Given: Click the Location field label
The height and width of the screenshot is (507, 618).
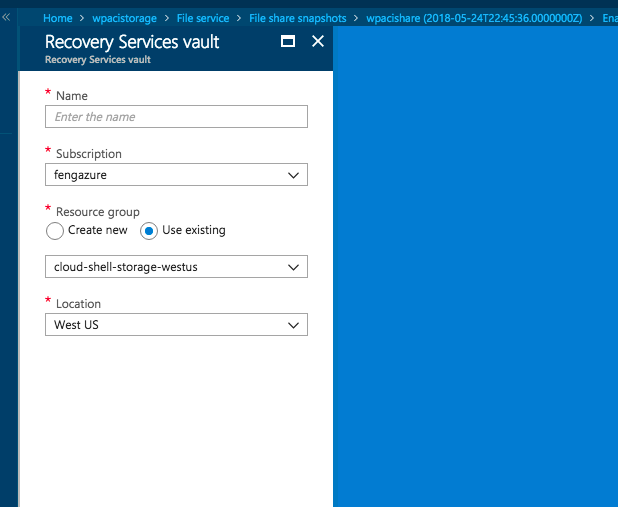Looking at the screenshot, I should (x=78, y=304).
